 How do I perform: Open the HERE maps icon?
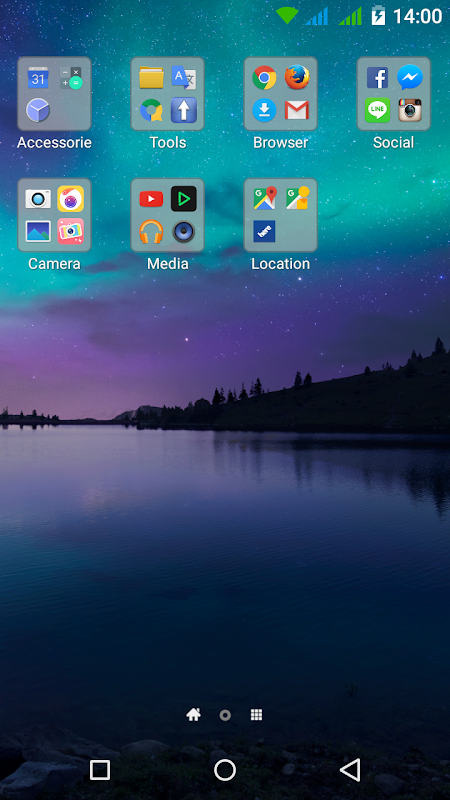(264, 231)
